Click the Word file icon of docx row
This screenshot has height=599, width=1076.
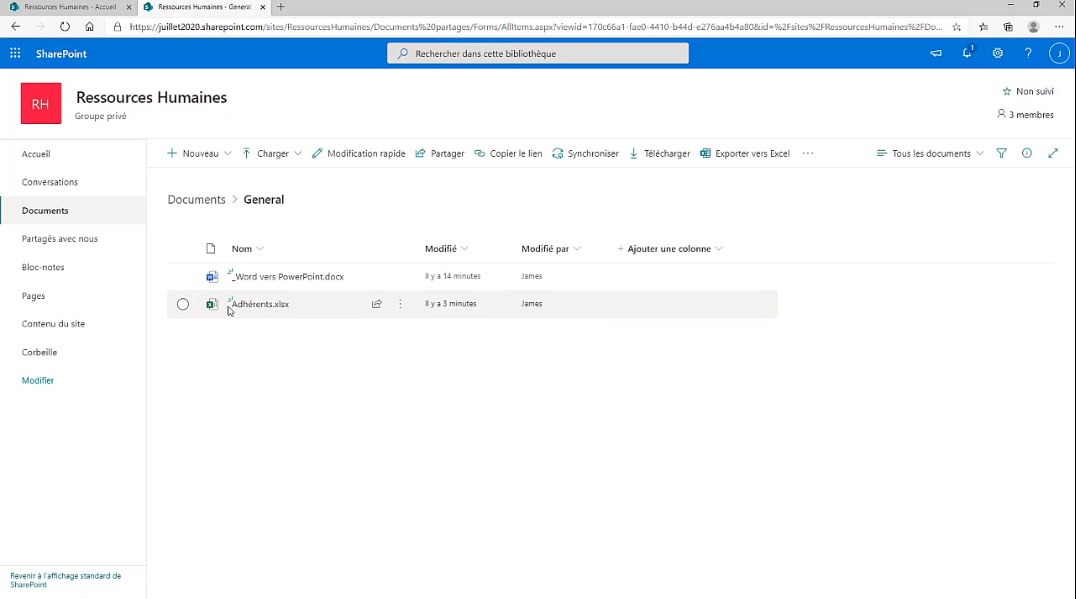click(212, 277)
